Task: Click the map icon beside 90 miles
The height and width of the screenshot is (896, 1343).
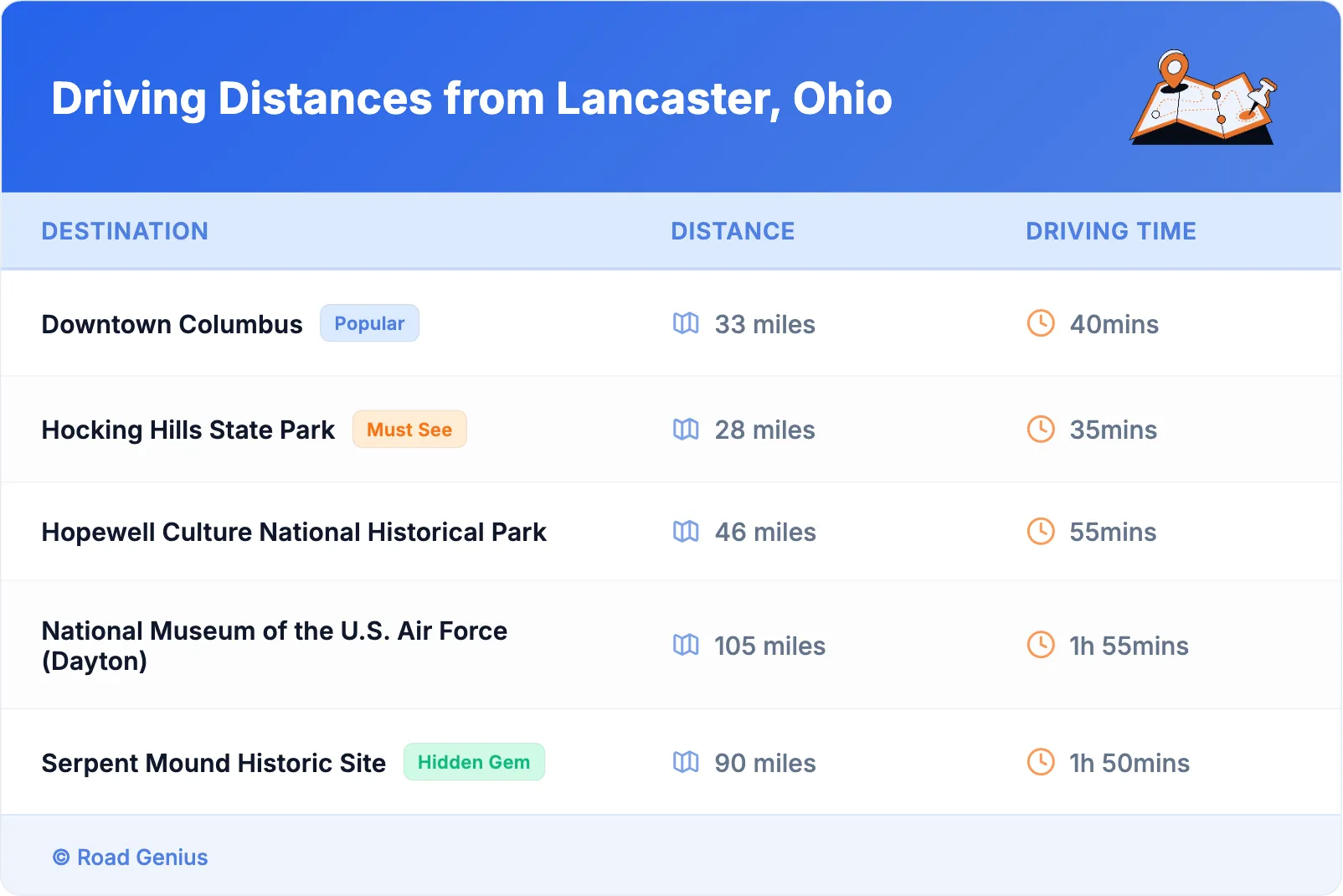Action: click(686, 762)
